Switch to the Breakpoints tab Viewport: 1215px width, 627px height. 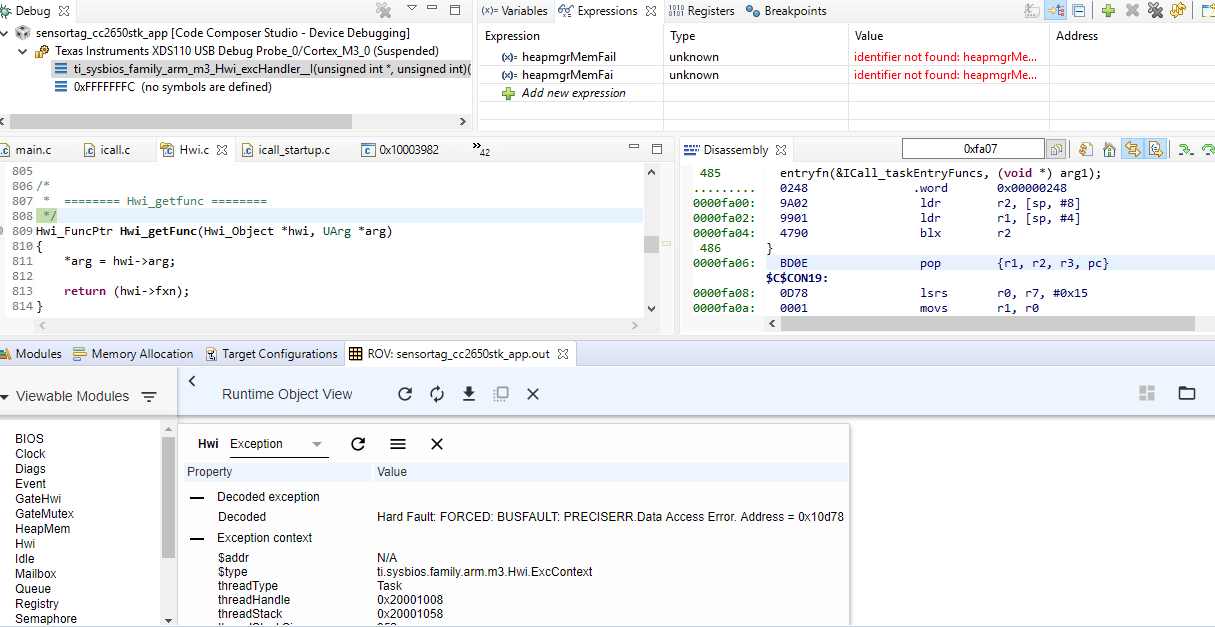787,11
